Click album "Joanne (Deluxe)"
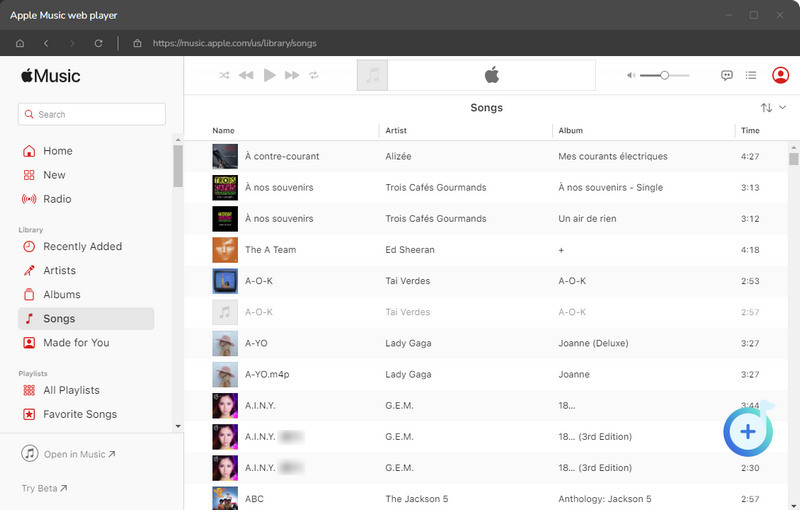 (x=593, y=343)
